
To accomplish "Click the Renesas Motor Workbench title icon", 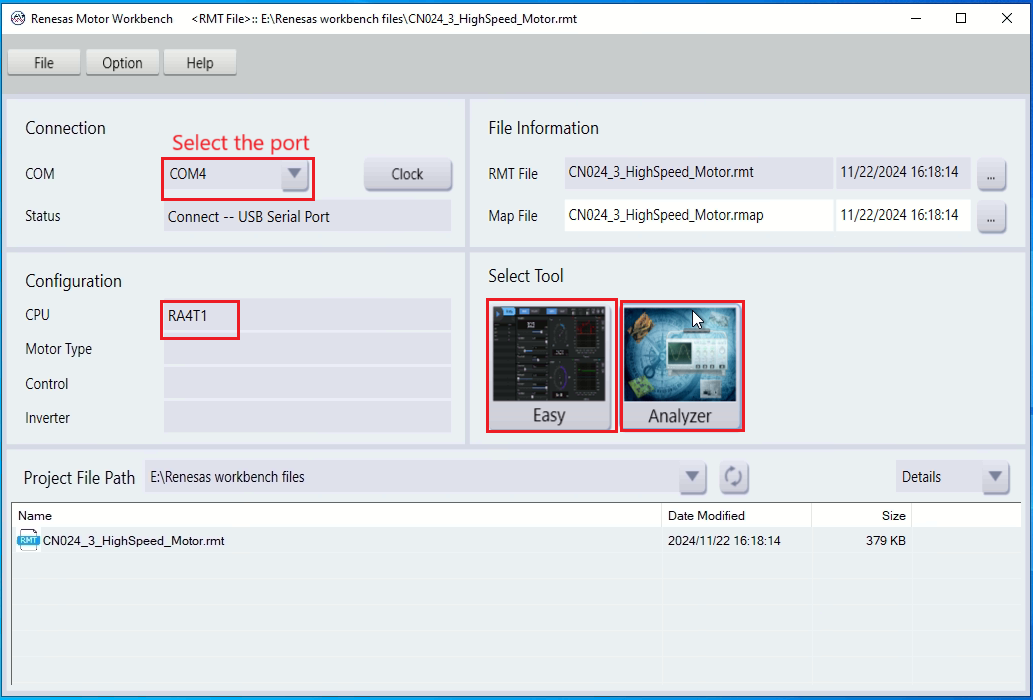I will pos(18,18).
